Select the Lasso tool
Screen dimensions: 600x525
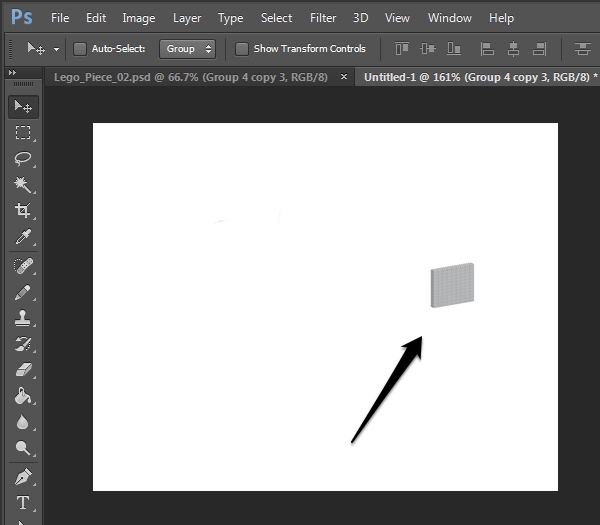tap(23, 158)
